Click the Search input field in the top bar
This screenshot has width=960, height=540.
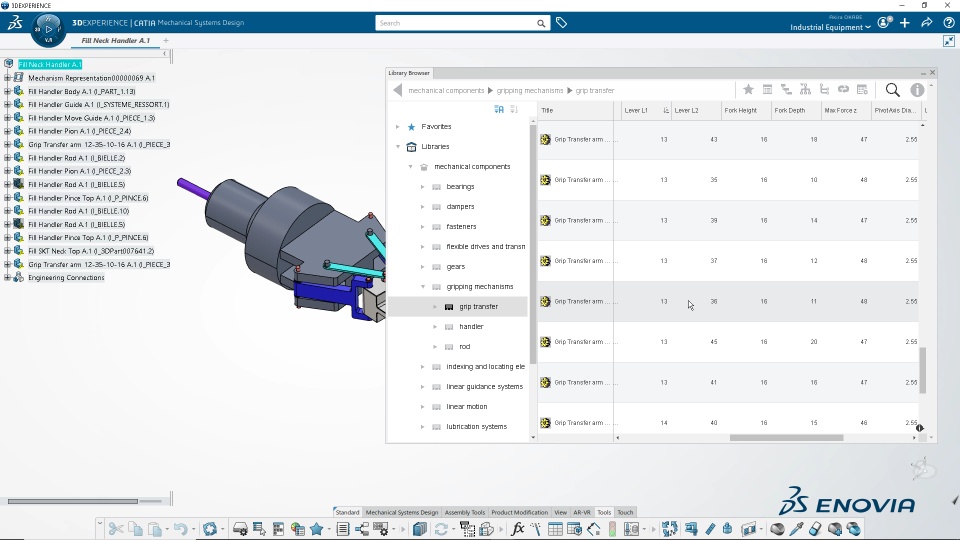point(456,23)
